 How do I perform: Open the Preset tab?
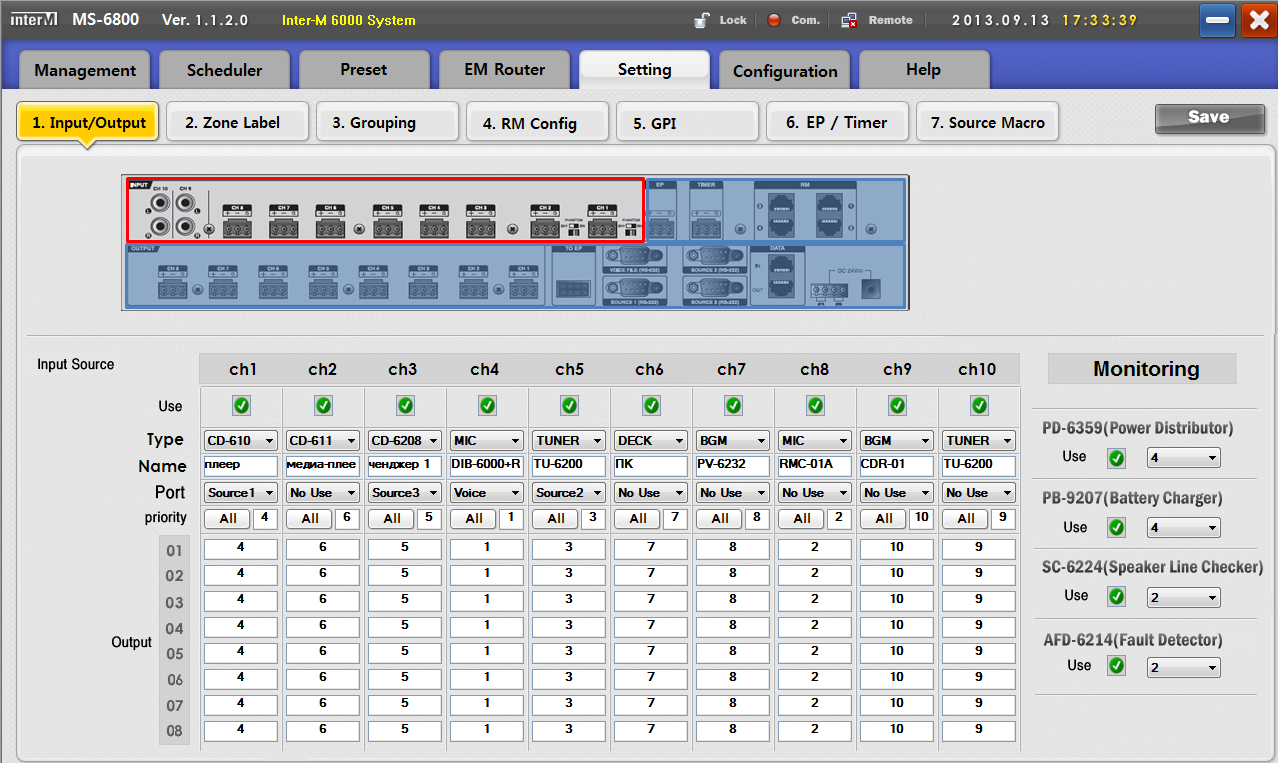coord(365,71)
